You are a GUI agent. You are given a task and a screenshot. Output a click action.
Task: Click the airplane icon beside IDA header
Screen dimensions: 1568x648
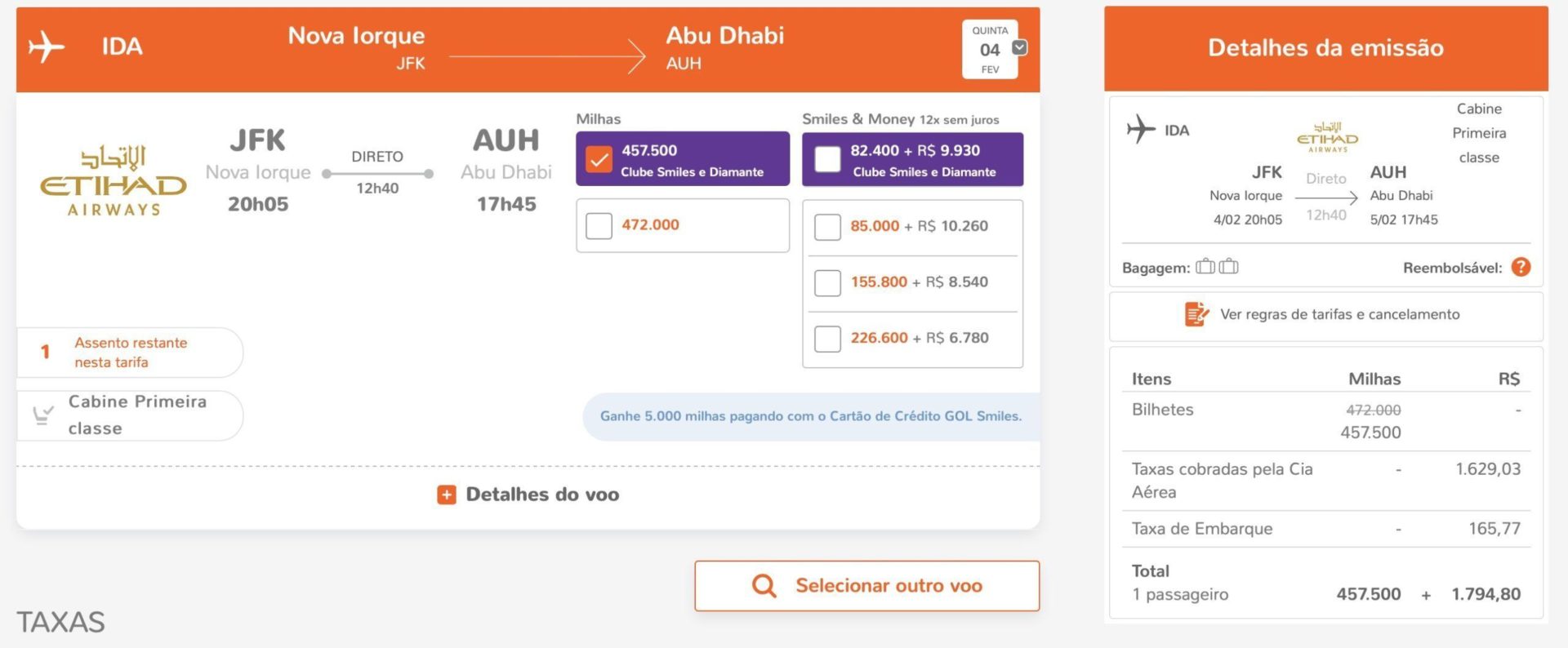pos(47,47)
